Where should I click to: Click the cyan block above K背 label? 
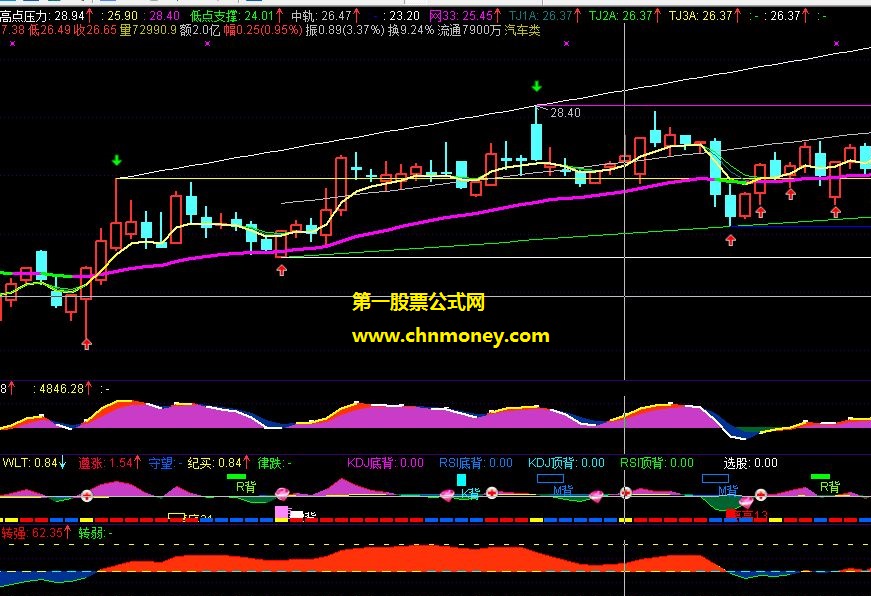pos(461,479)
